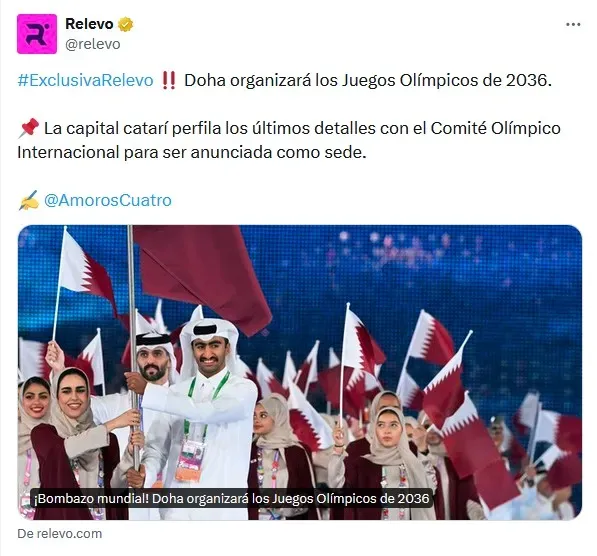Click the '¡Bombazo mundial!' headline caption
The image size is (597, 556).
231,498
